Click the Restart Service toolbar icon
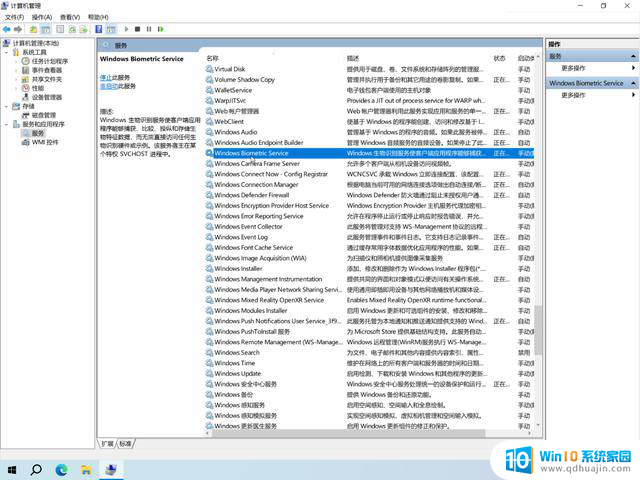 click(161, 29)
